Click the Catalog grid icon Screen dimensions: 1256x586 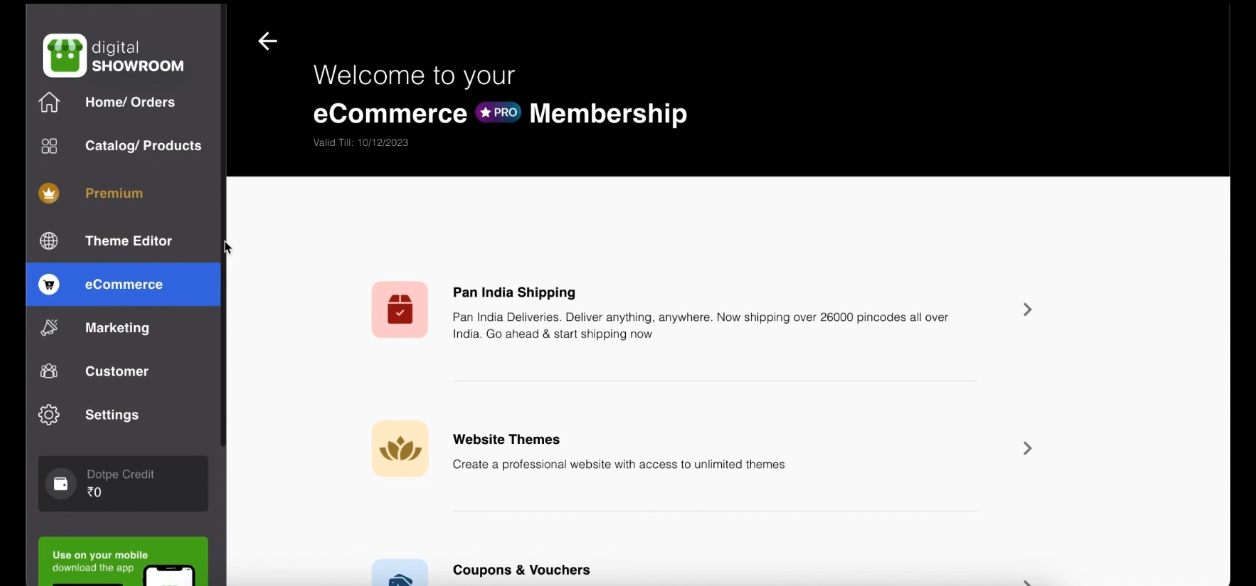pyautogui.click(x=49, y=146)
